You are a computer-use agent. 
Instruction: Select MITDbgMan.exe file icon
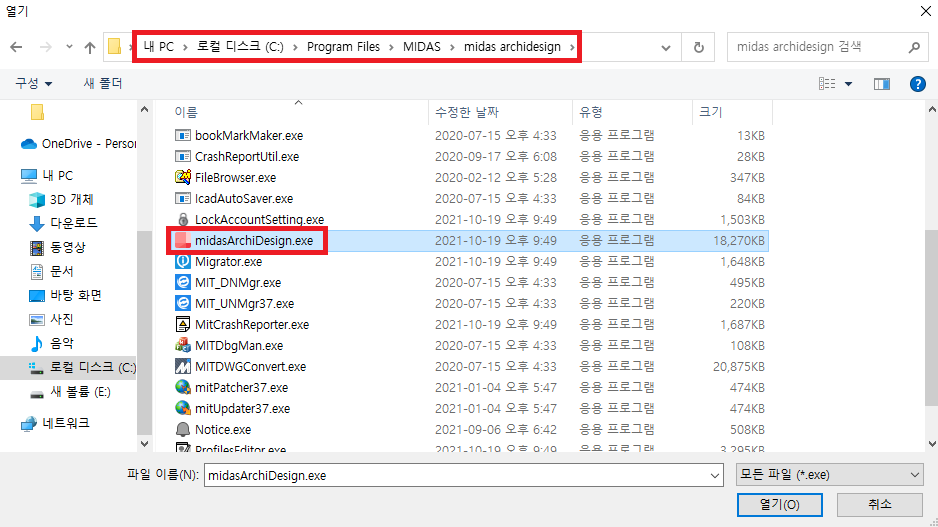point(182,345)
